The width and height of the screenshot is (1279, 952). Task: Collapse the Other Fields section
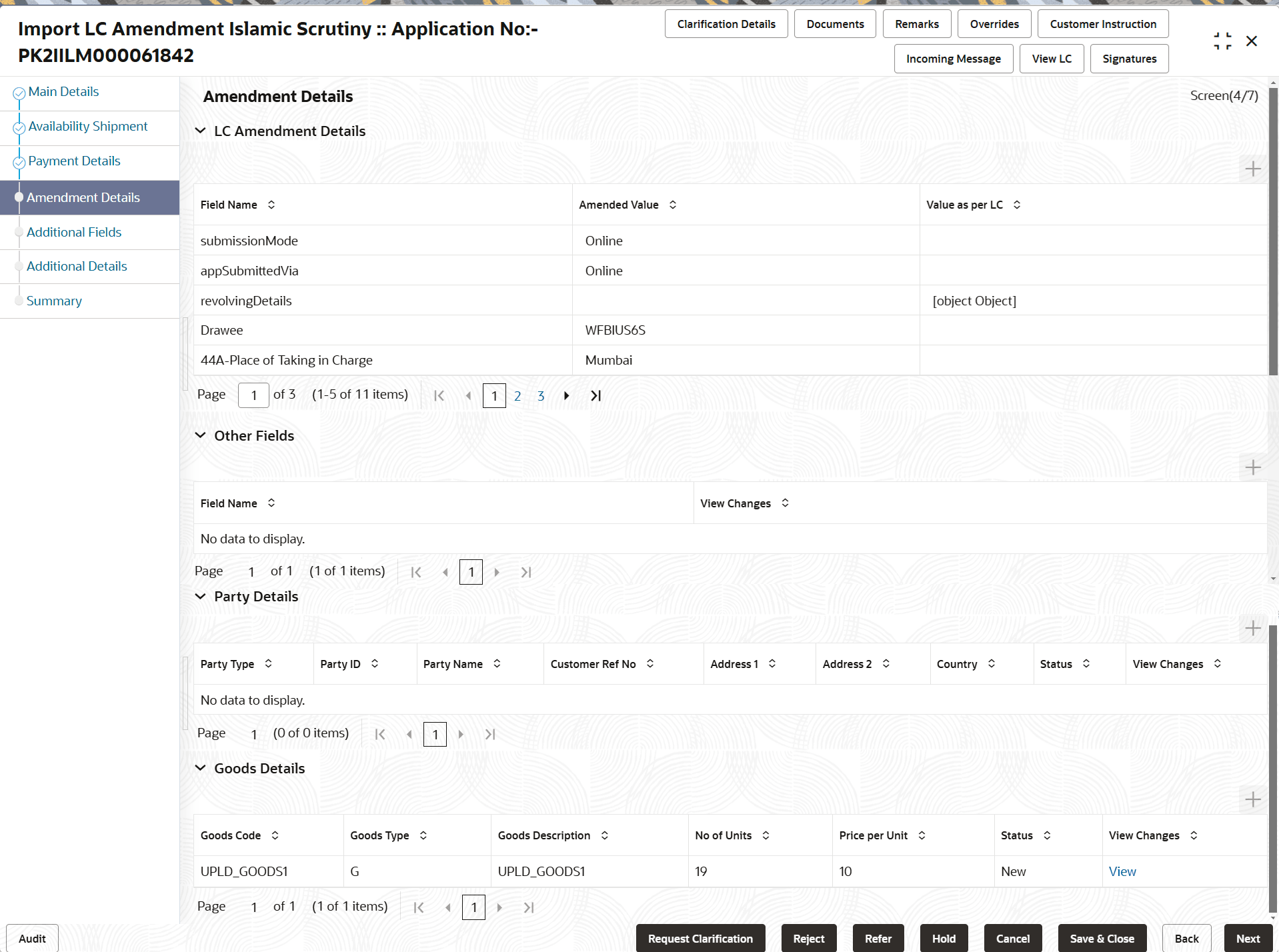(201, 435)
